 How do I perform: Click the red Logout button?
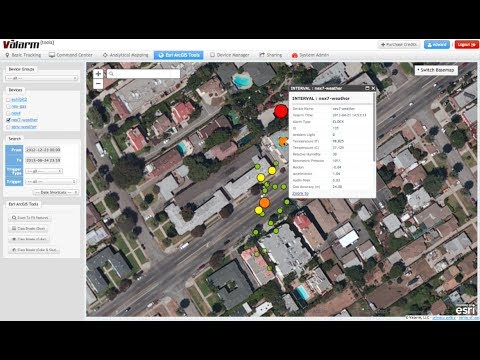[466, 44]
